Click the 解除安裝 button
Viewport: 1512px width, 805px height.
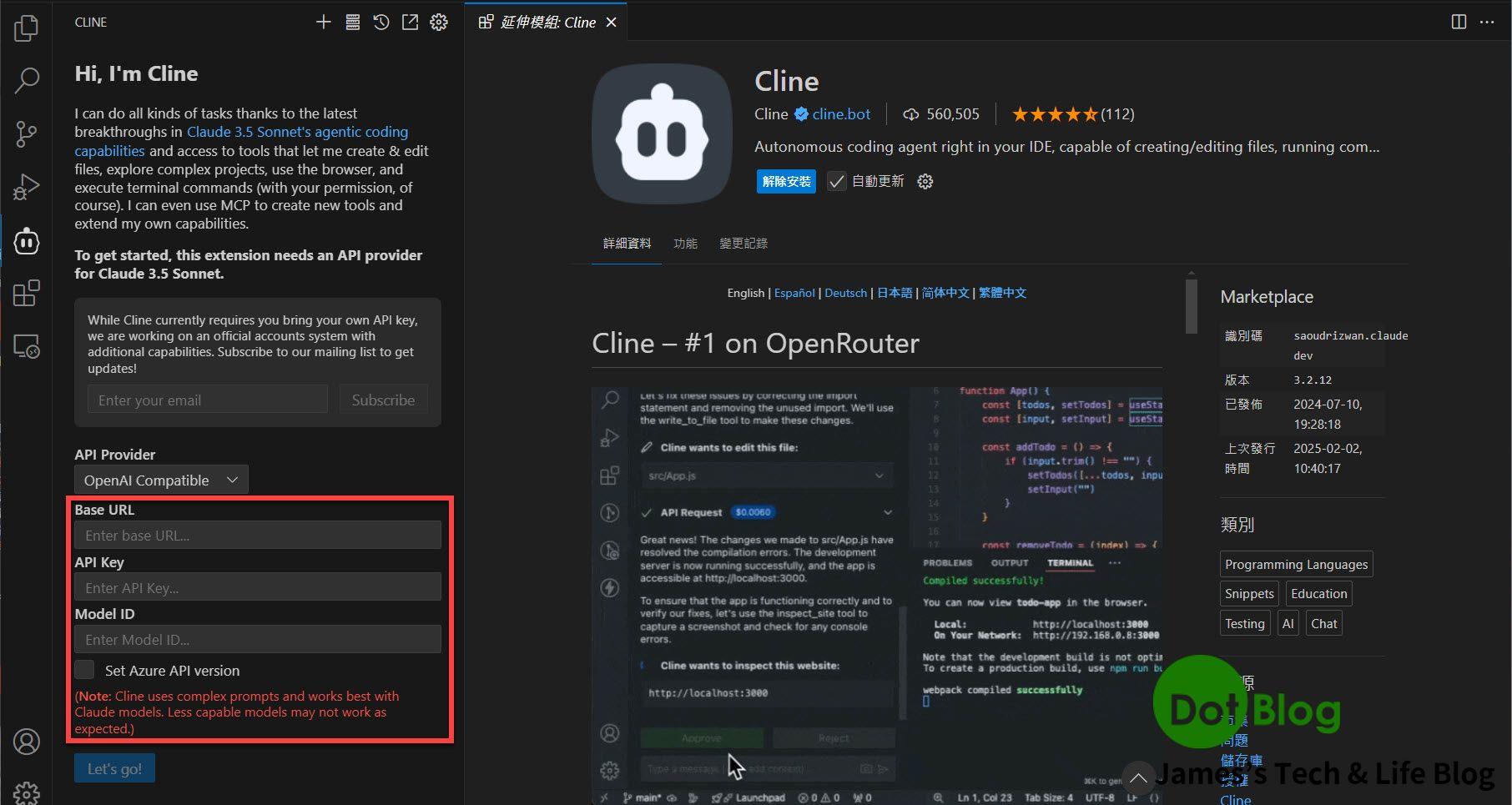pyautogui.click(x=786, y=181)
